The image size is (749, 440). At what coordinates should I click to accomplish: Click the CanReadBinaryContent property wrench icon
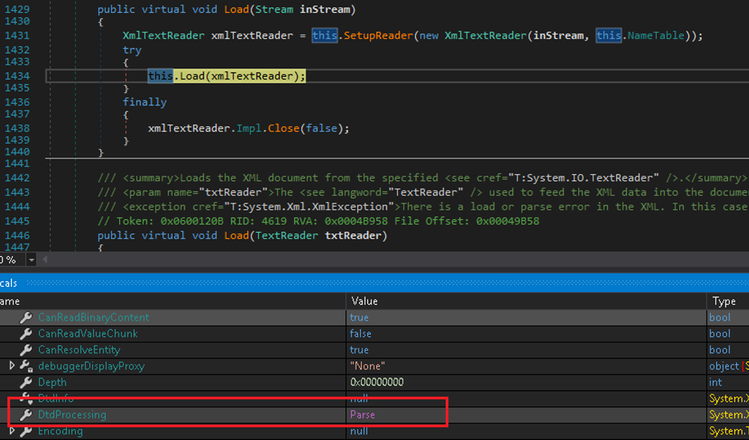(27, 317)
